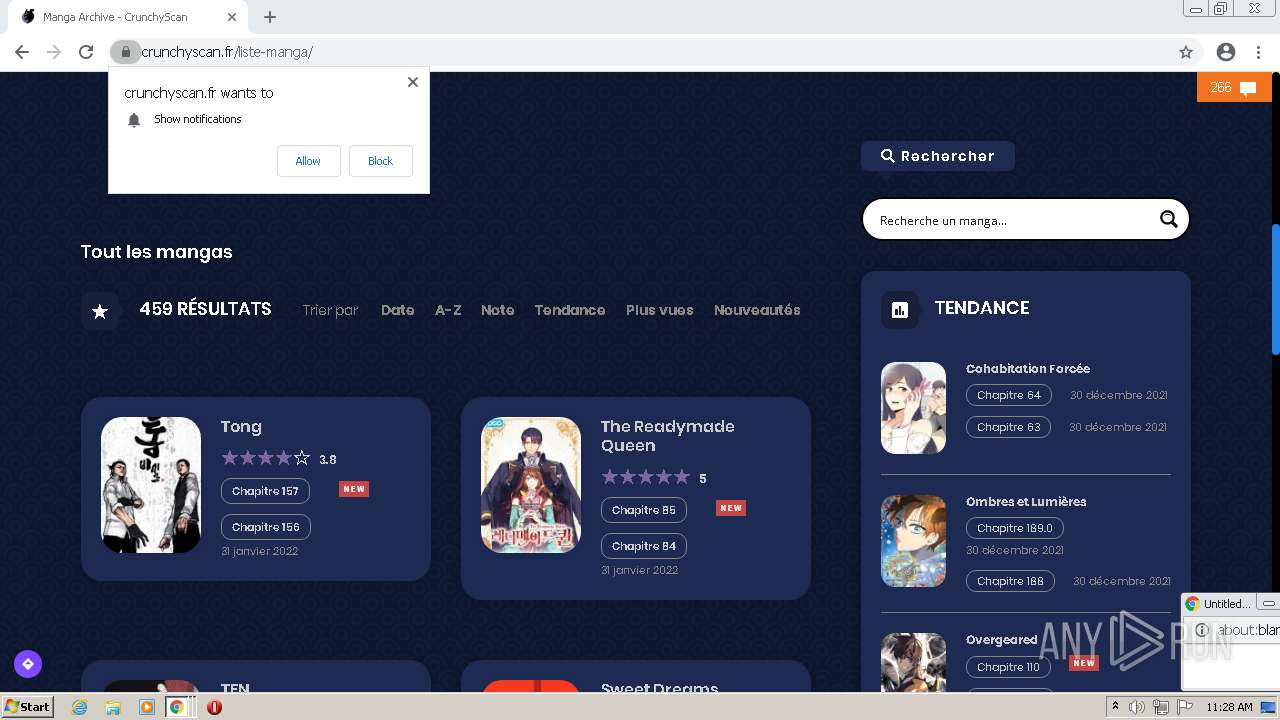
Task: Open Cohabitation Forcée Chapitre 64
Action: 1009,395
